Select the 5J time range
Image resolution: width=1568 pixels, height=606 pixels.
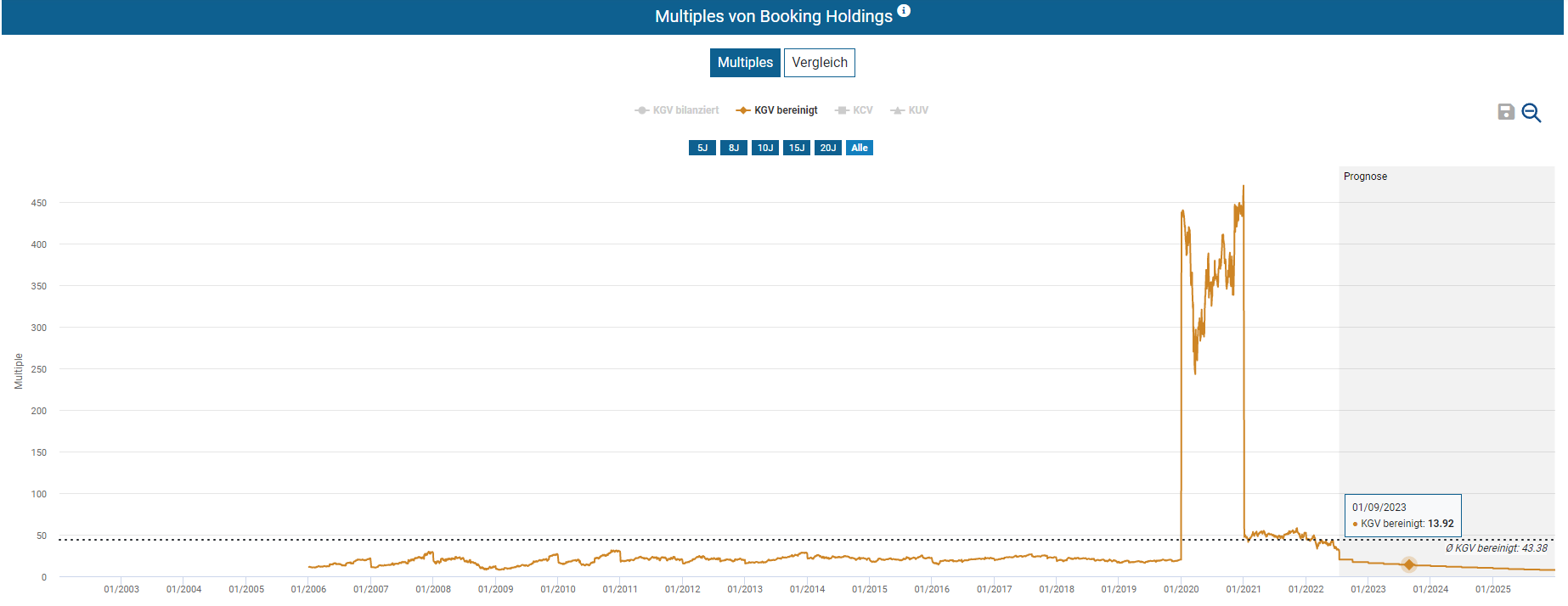(x=702, y=148)
